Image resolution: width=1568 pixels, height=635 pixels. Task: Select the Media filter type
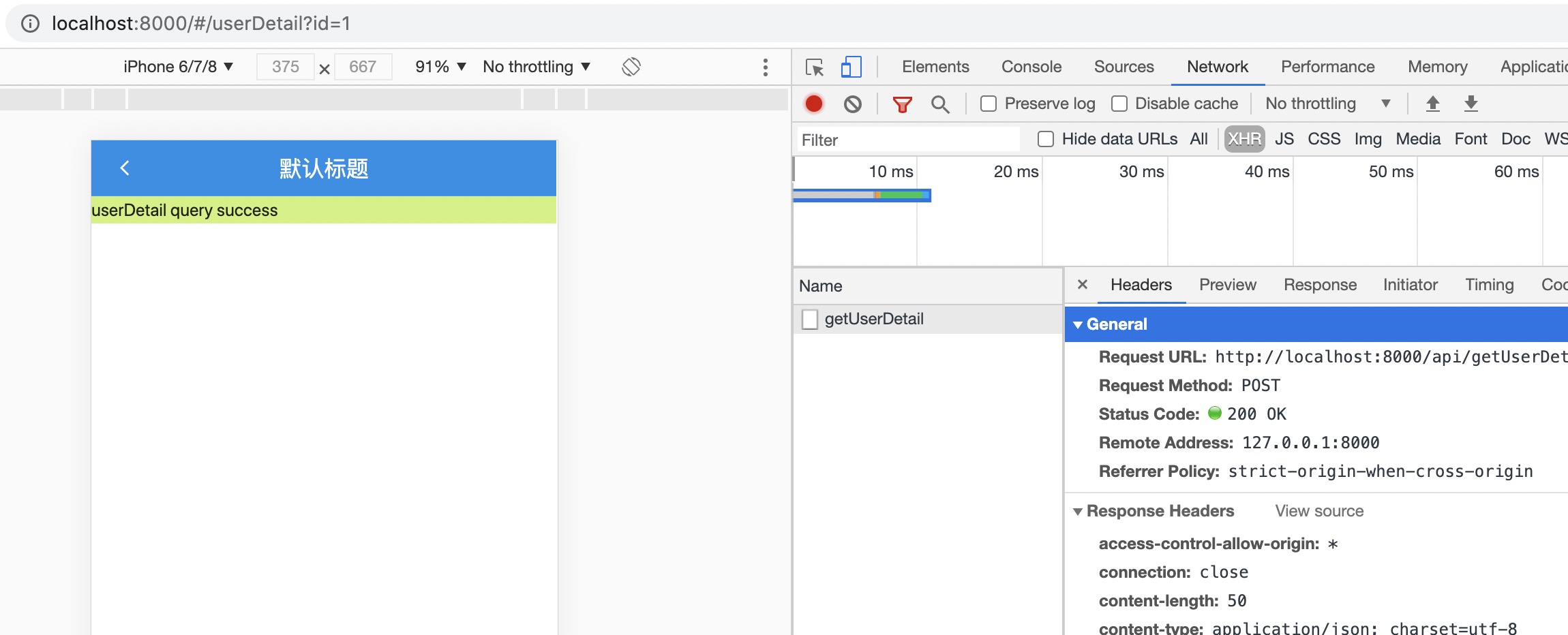tap(1418, 139)
